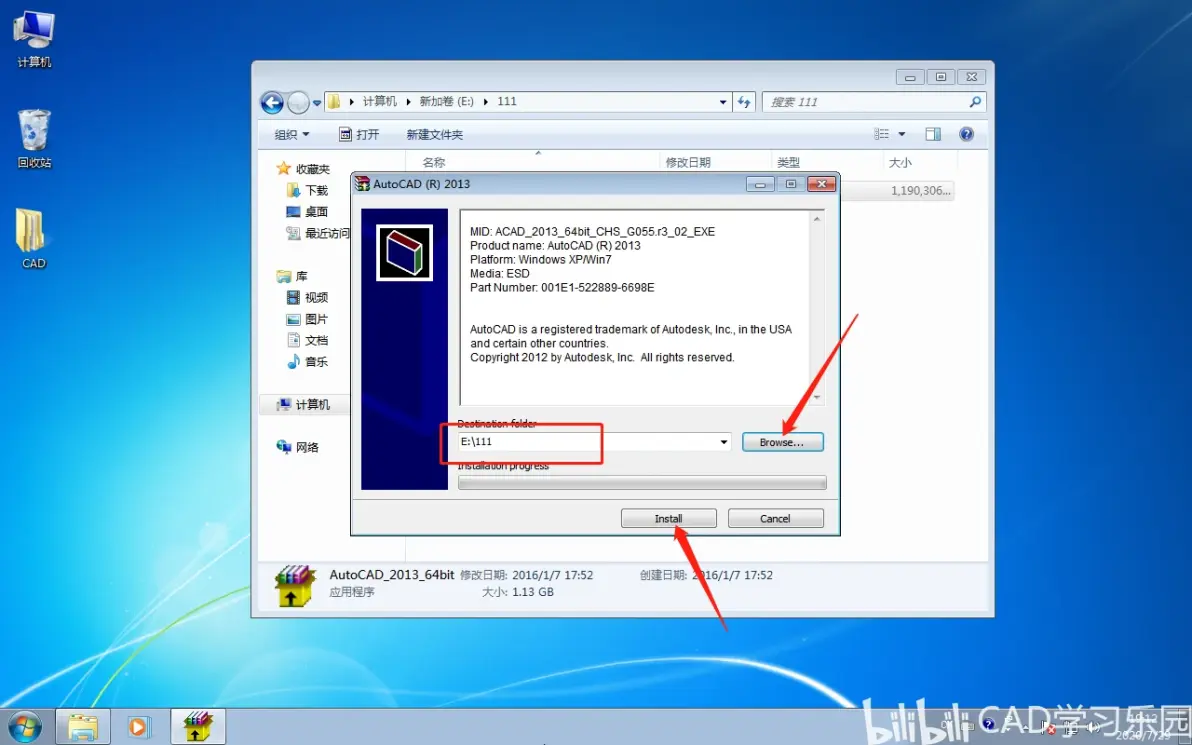Go back in the Explorer window

[x=272, y=102]
